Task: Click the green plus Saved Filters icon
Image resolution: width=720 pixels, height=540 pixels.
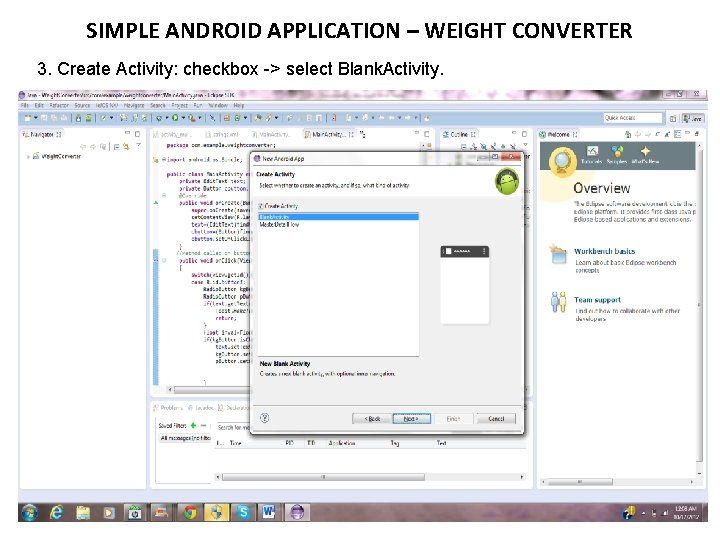Action: click(193, 426)
